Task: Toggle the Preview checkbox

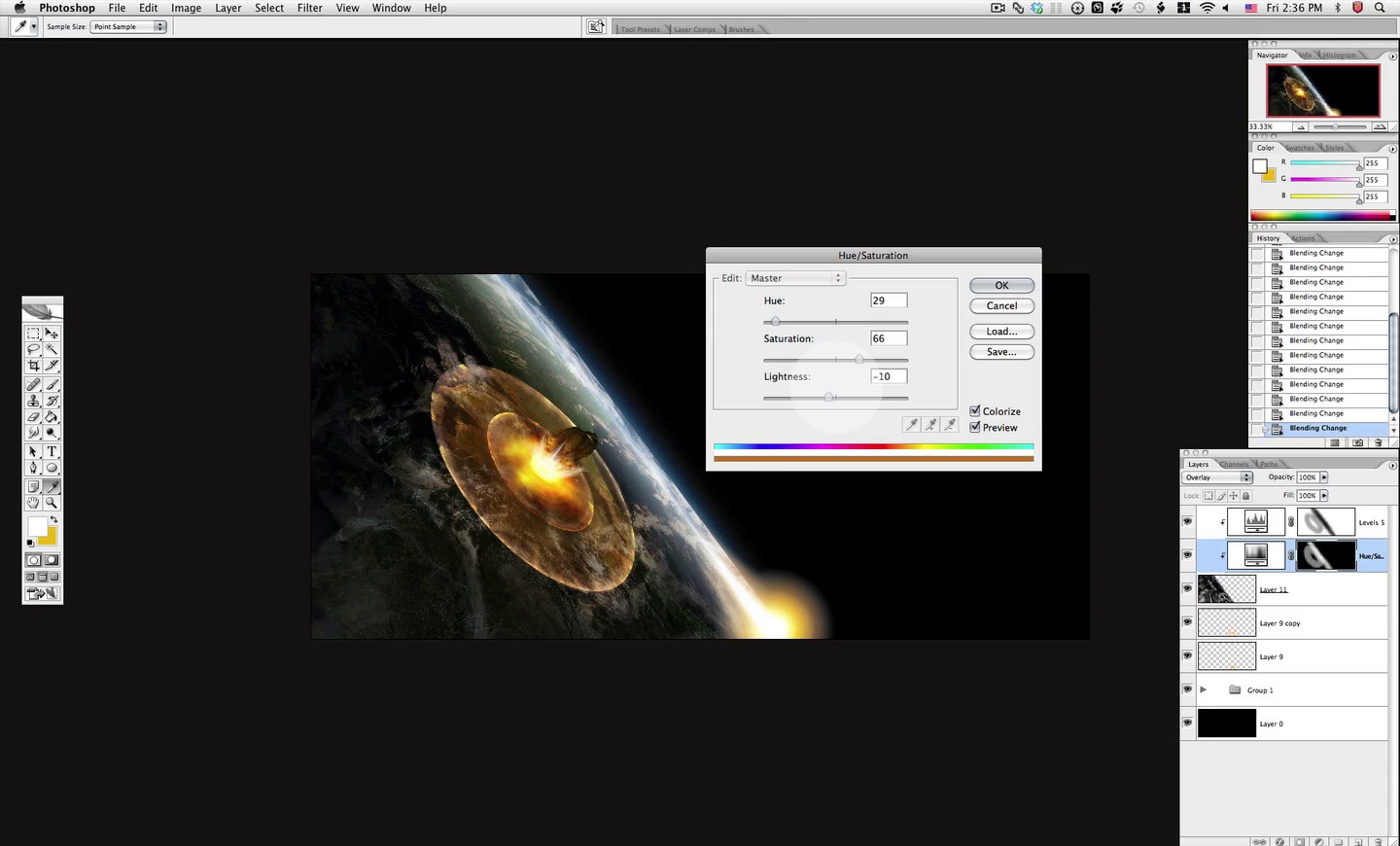Action: click(975, 427)
